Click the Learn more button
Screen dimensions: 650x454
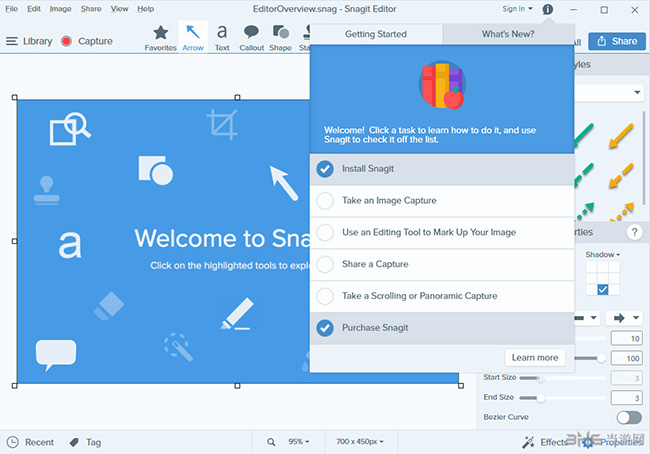tap(535, 357)
